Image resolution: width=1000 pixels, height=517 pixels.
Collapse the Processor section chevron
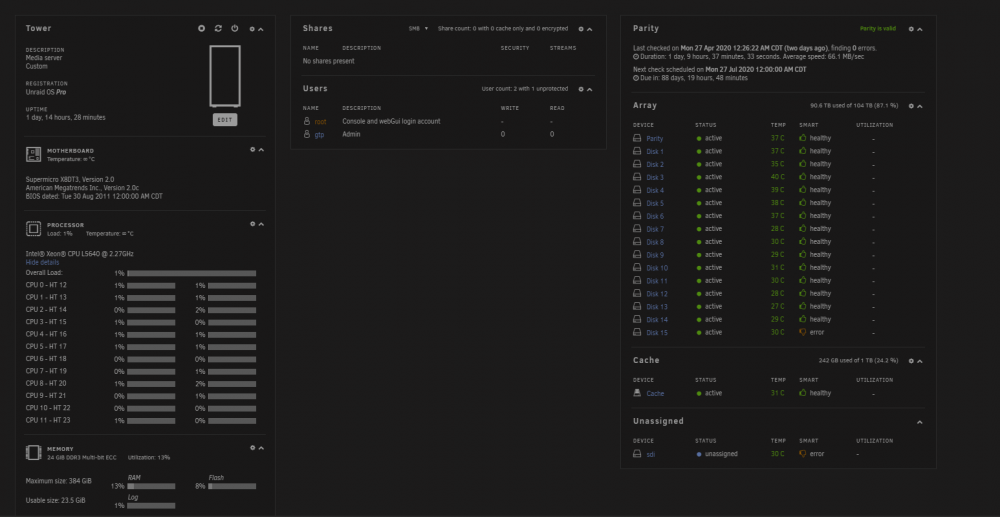pos(261,224)
